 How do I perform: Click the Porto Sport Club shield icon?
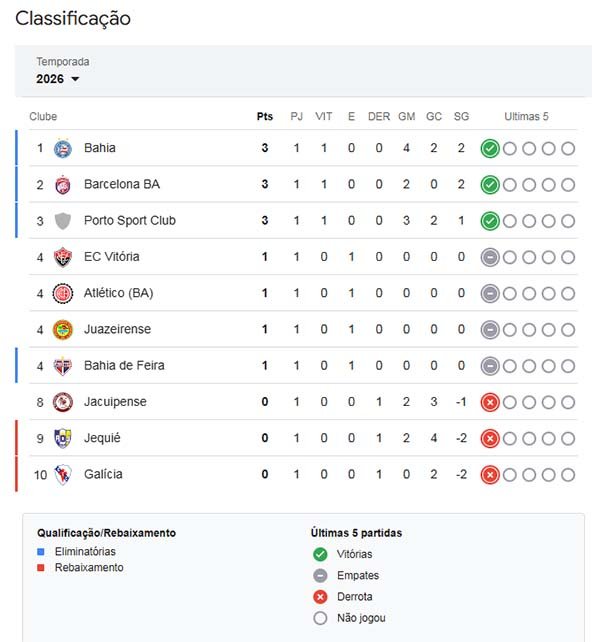pyautogui.click(x=63, y=221)
